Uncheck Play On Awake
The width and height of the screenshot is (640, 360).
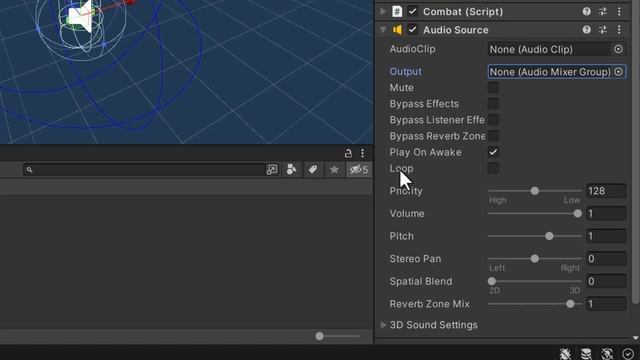(x=493, y=152)
